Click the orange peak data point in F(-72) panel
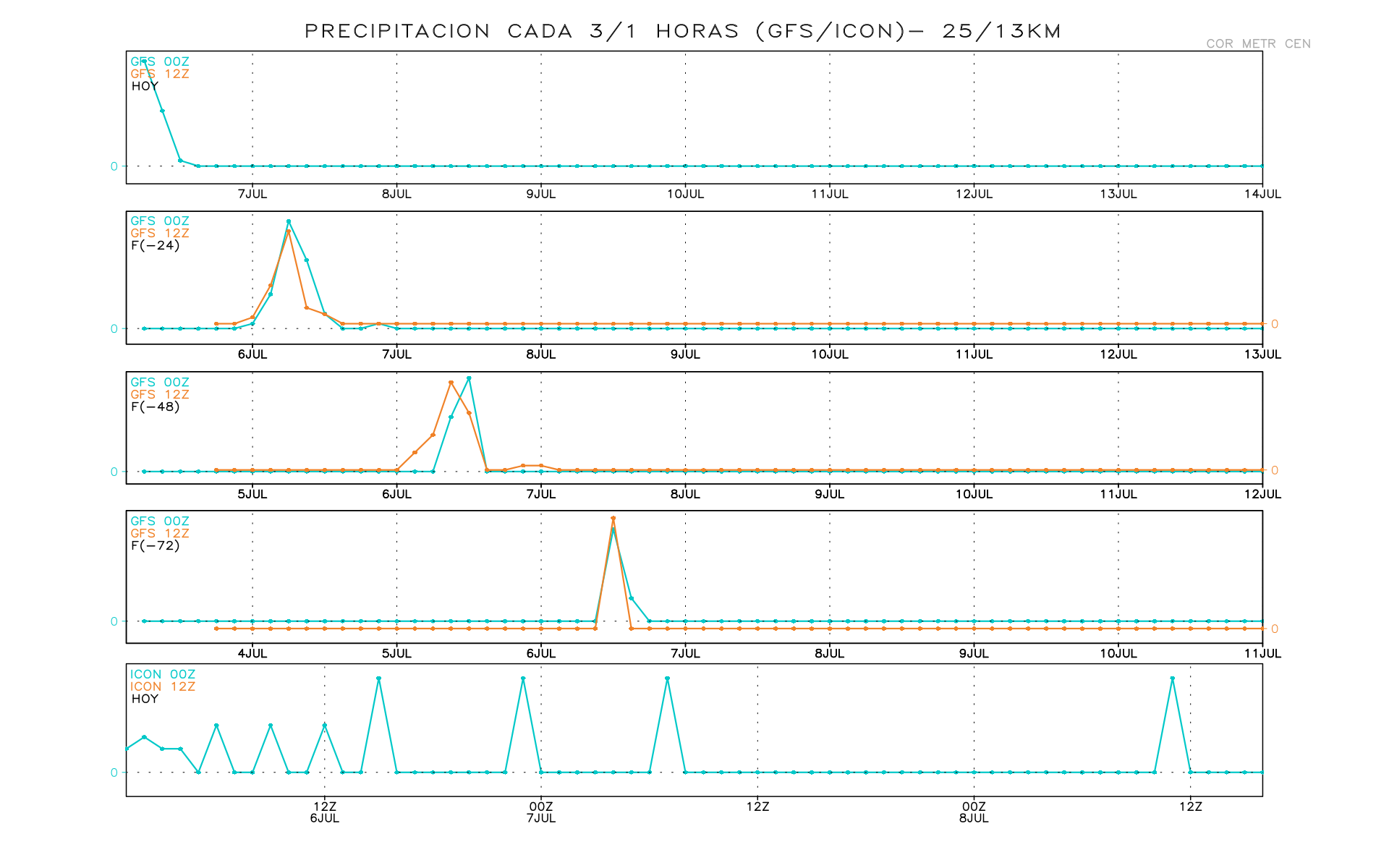Viewport: 1389px width, 868px height. coord(613,518)
